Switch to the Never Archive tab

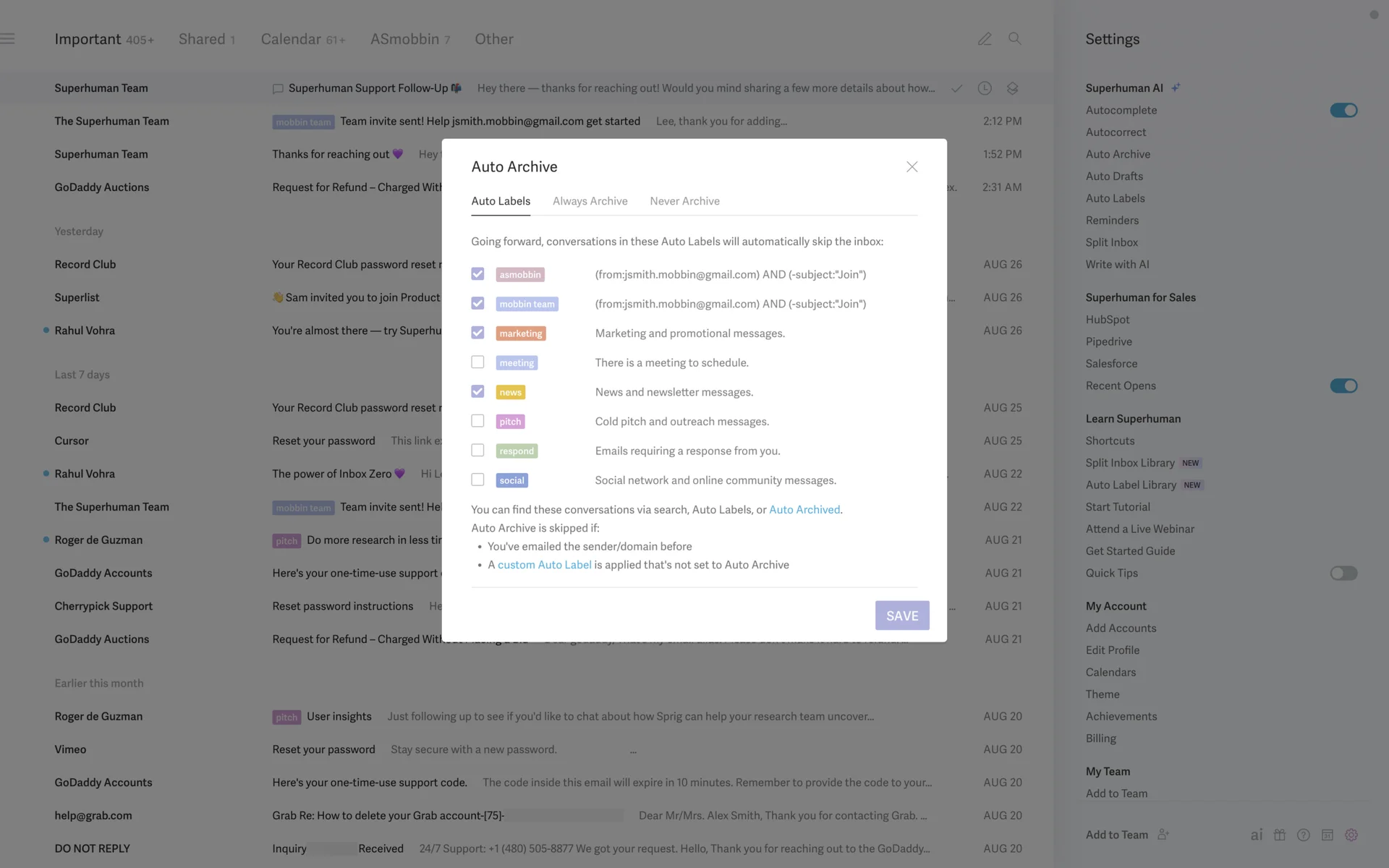tap(684, 201)
